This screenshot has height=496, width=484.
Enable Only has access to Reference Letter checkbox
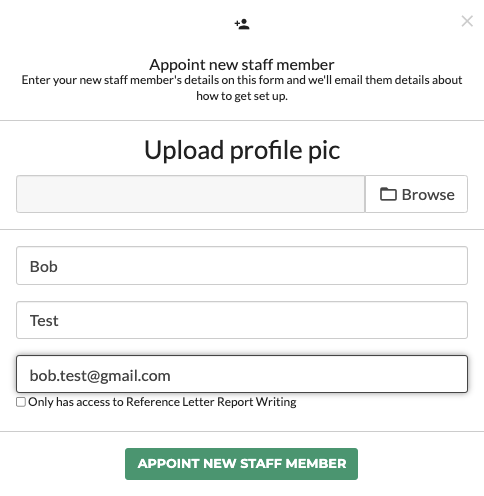(x=21, y=402)
